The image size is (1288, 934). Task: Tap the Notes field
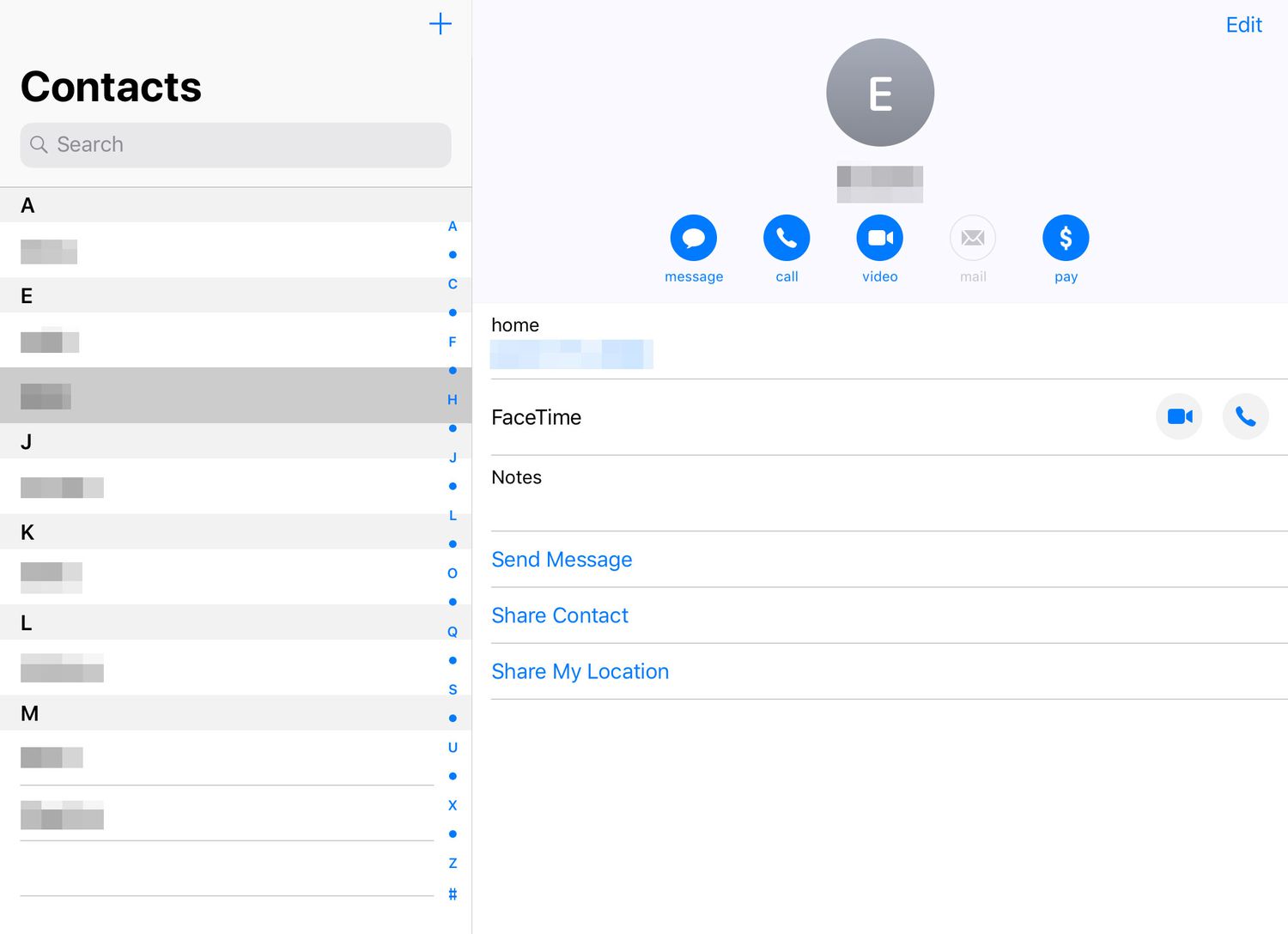[884, 494]
